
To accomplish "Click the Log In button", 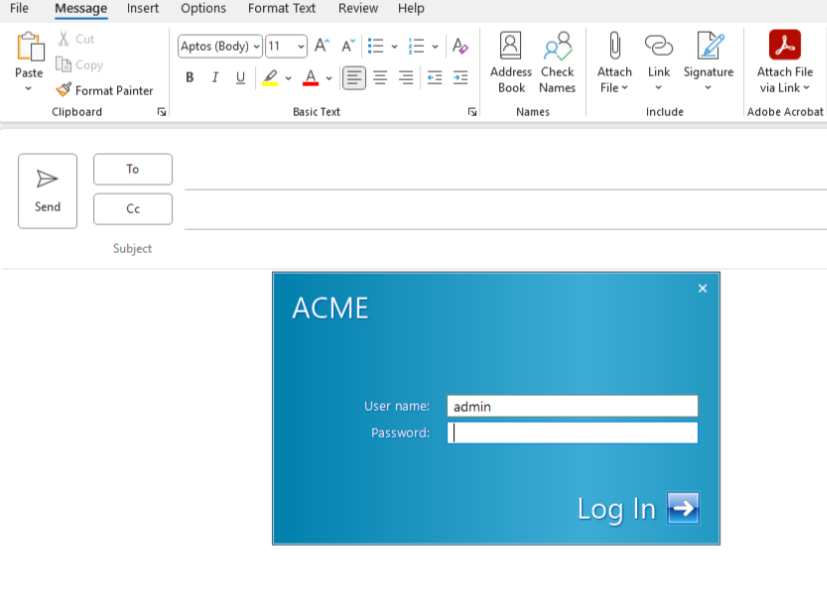I will click(x=637, y=508).
